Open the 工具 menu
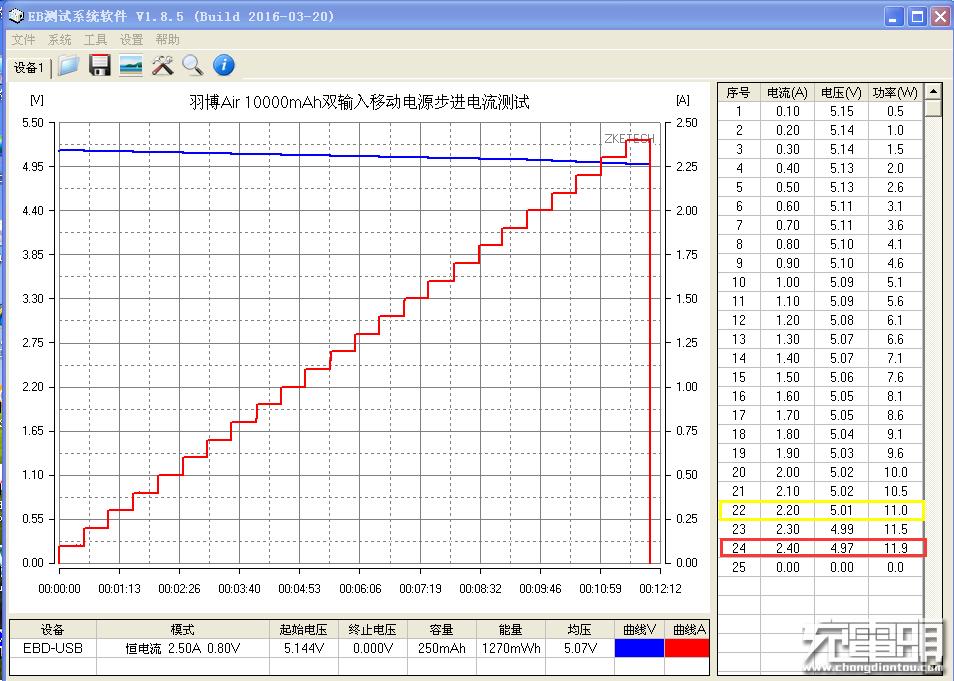This screenshot has width=954, height=681. (x=95, y=40)
